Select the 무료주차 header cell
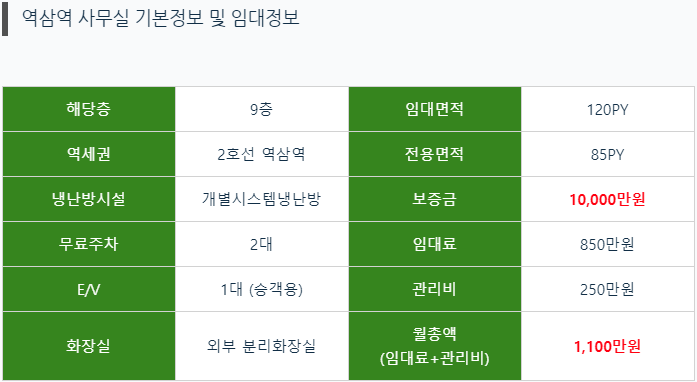697x382 pixels. [89, 244]
